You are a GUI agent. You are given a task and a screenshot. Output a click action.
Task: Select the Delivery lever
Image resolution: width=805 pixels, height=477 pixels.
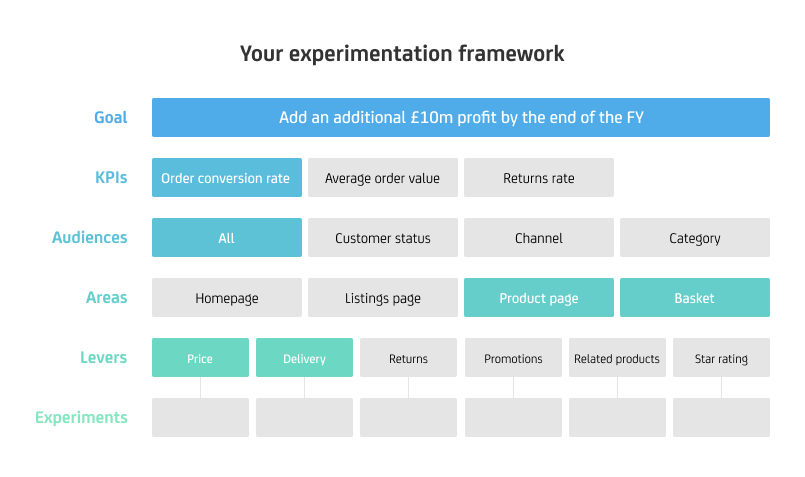tap(304, 358)
